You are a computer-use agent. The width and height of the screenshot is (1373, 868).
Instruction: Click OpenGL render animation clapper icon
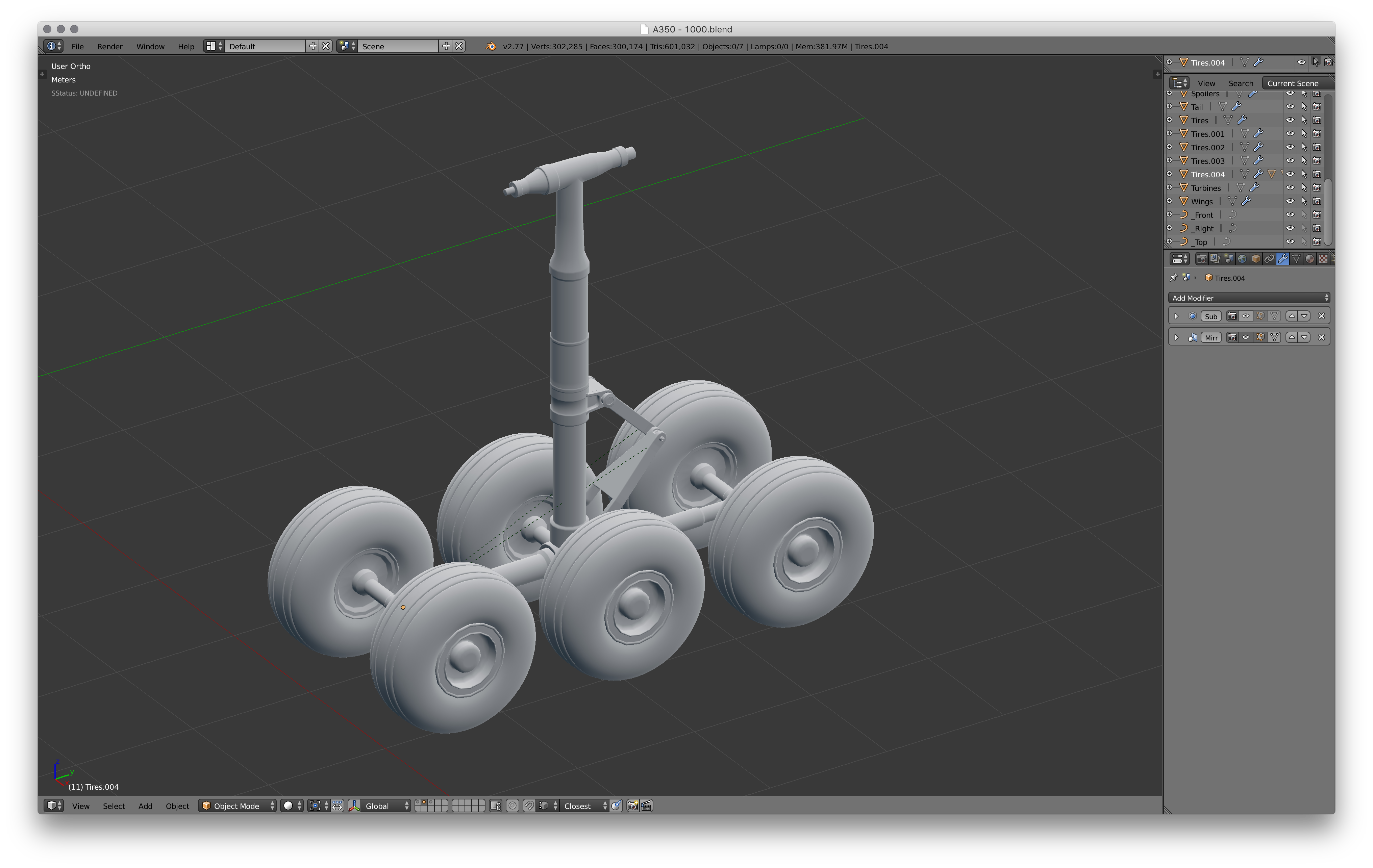point(647,805)
